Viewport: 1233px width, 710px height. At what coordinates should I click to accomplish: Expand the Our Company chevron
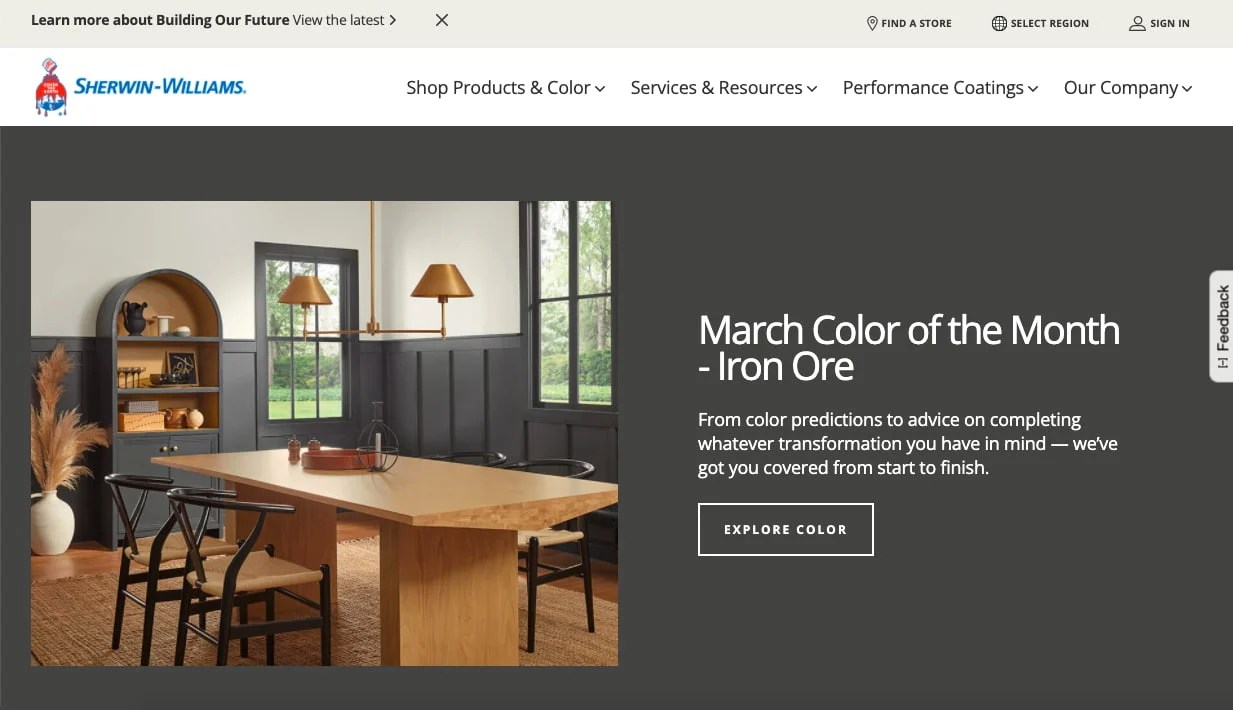pyautogui.click(x=1187, y=89)
